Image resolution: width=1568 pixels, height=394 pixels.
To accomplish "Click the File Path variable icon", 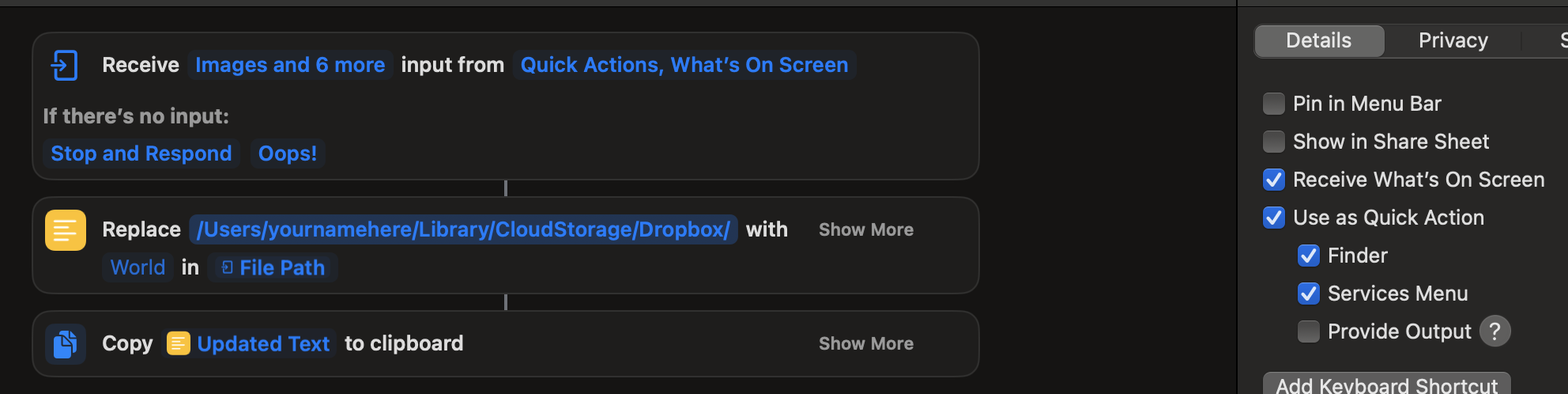I will click(x=228, y=268).
